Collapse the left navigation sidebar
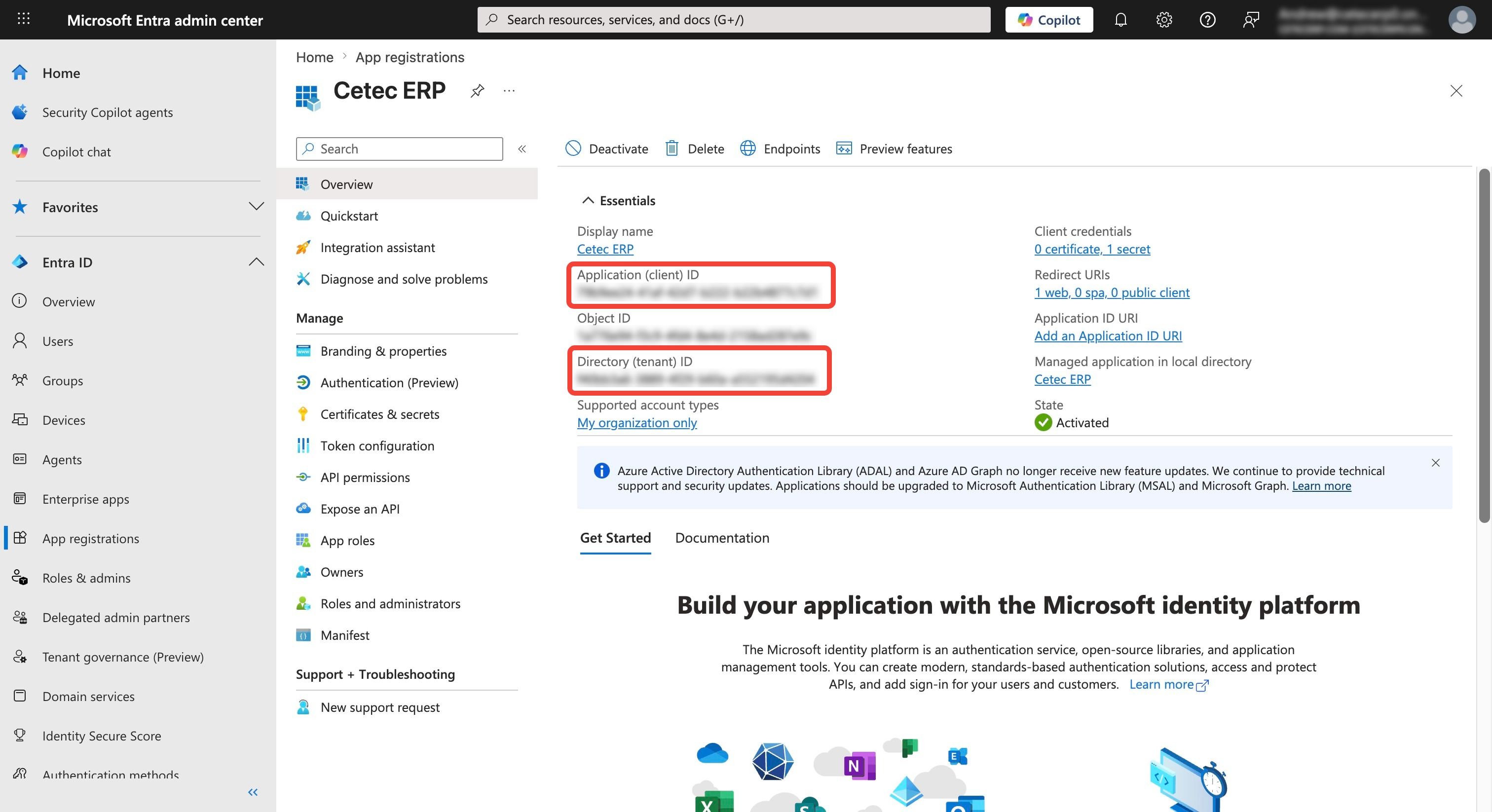 coord(253,792)
